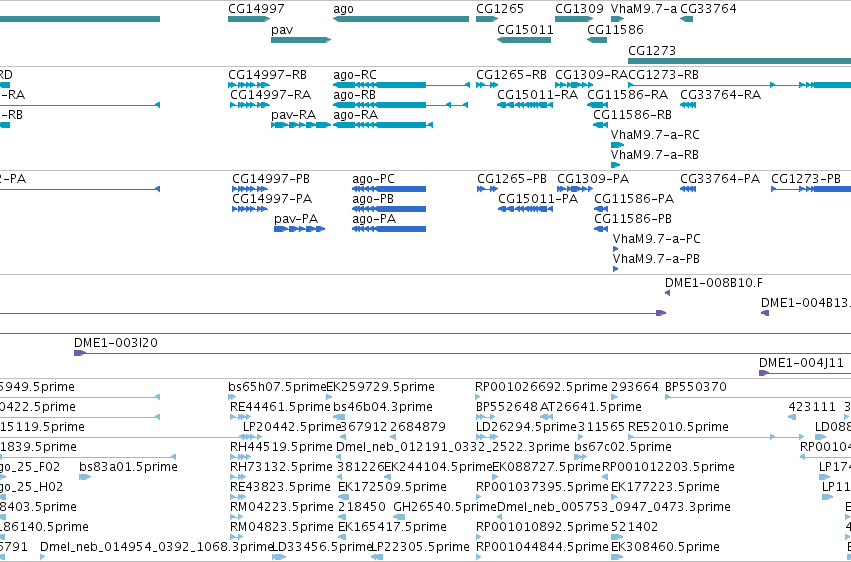Click the DME1-004J11 BAC label
851x562 pixels.
pos(801,363)
